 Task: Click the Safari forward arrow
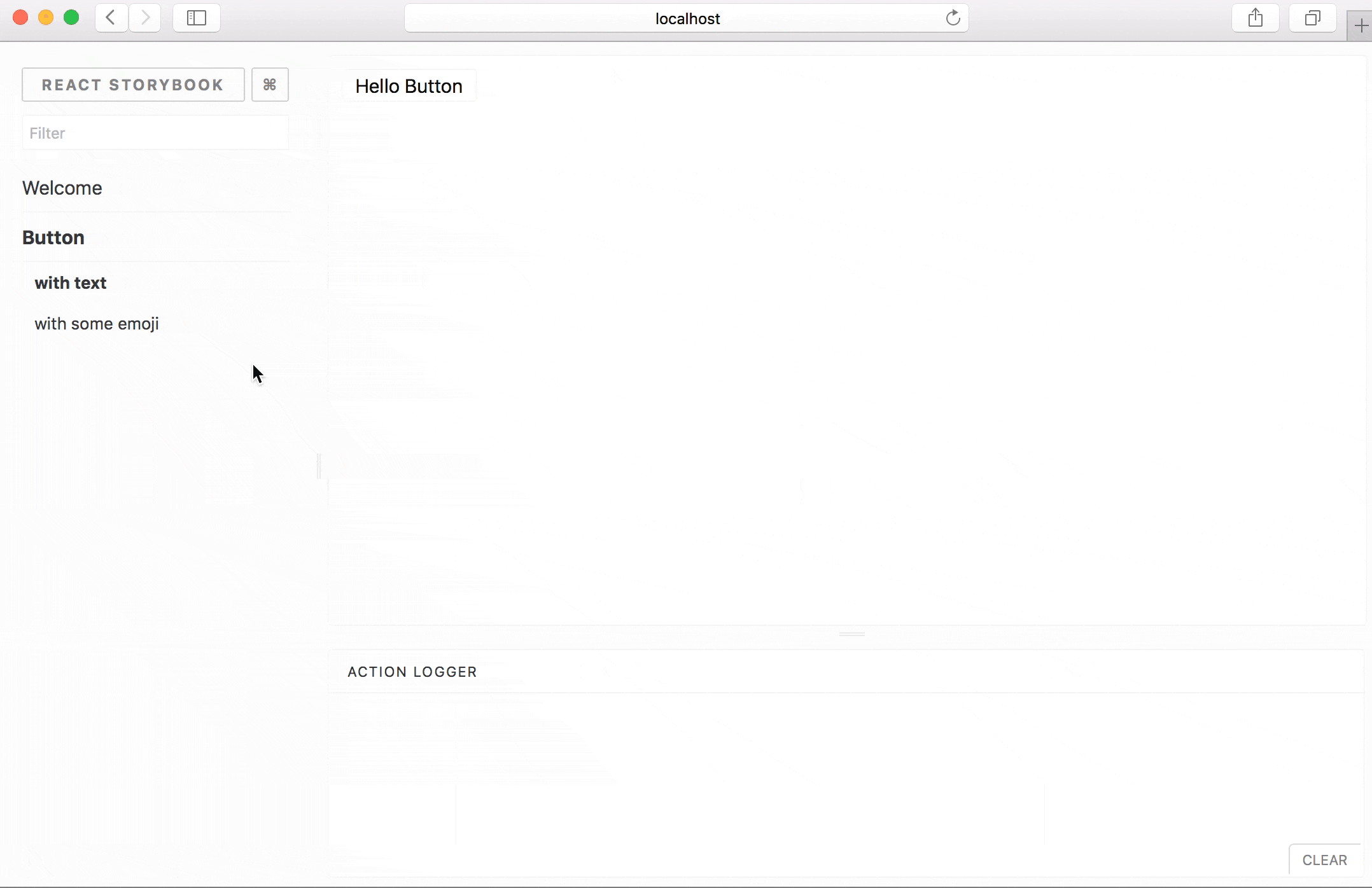pyautogui.click(x=145, y=18)
